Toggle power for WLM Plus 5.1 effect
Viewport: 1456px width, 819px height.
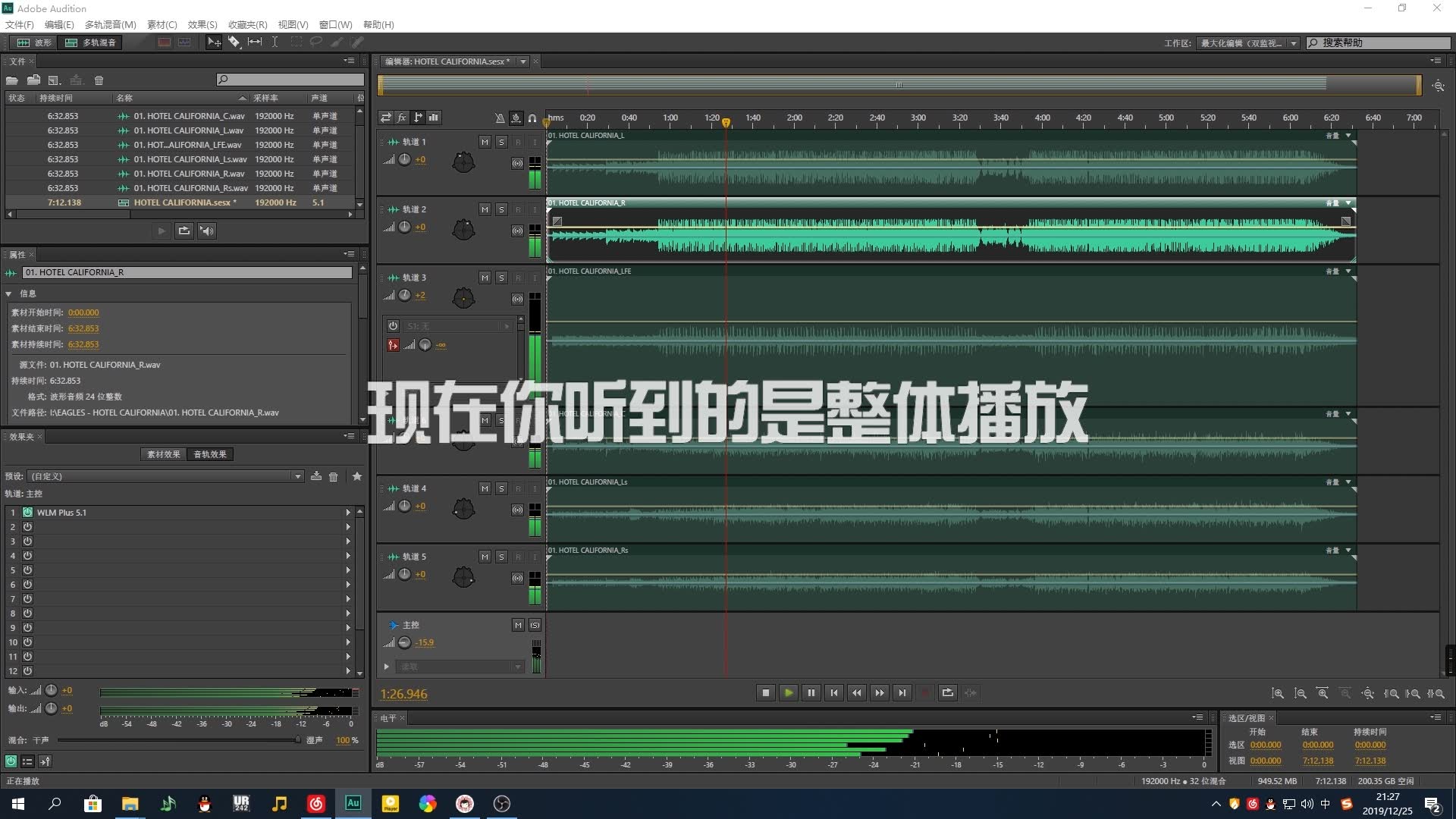click(x=27, y=513)
